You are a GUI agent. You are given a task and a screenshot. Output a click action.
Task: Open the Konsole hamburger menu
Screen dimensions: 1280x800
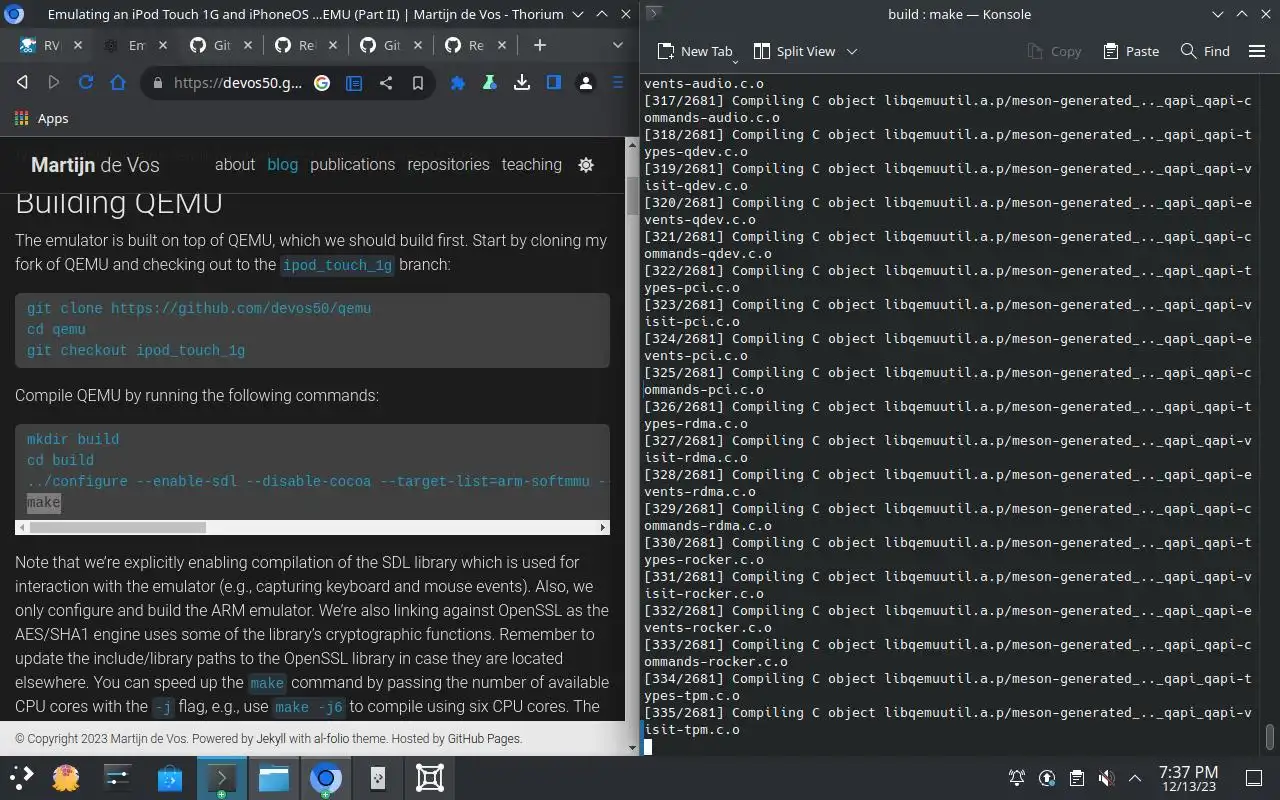(1257, 51)
